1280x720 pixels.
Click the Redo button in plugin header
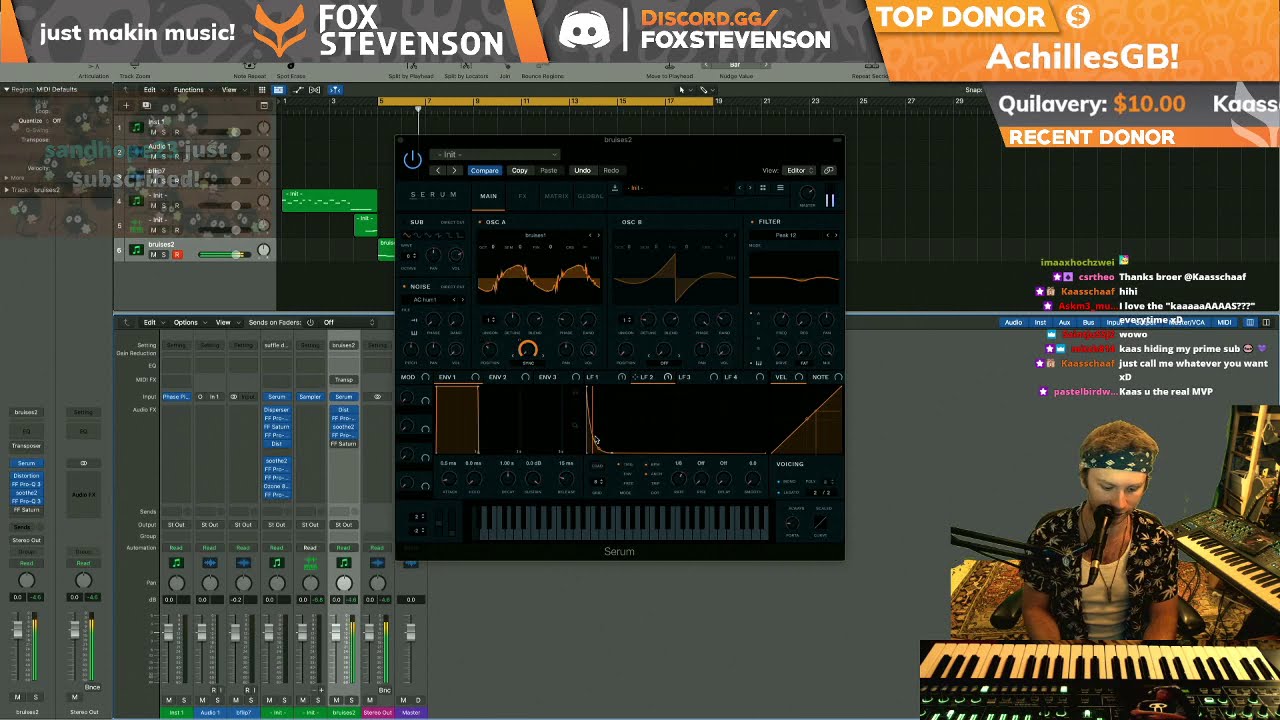(611, 170)
